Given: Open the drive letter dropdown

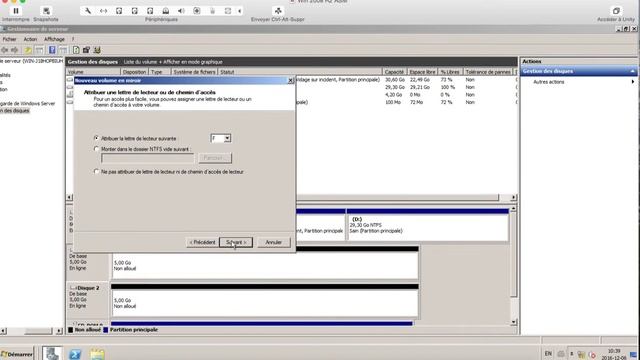Looking at the screenshot, I should click(x=227, y=138).
